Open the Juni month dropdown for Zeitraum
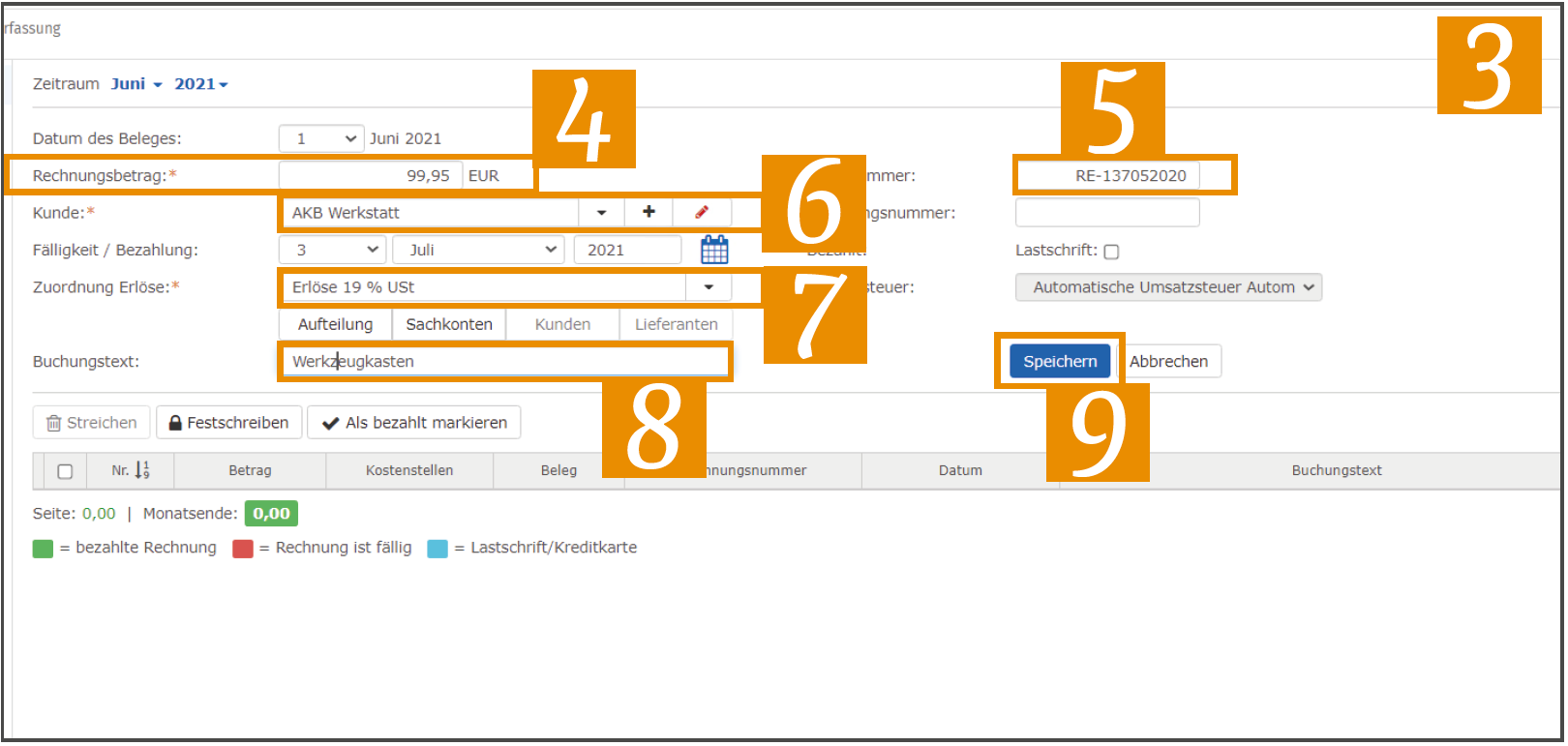 [x=136, y=84]
